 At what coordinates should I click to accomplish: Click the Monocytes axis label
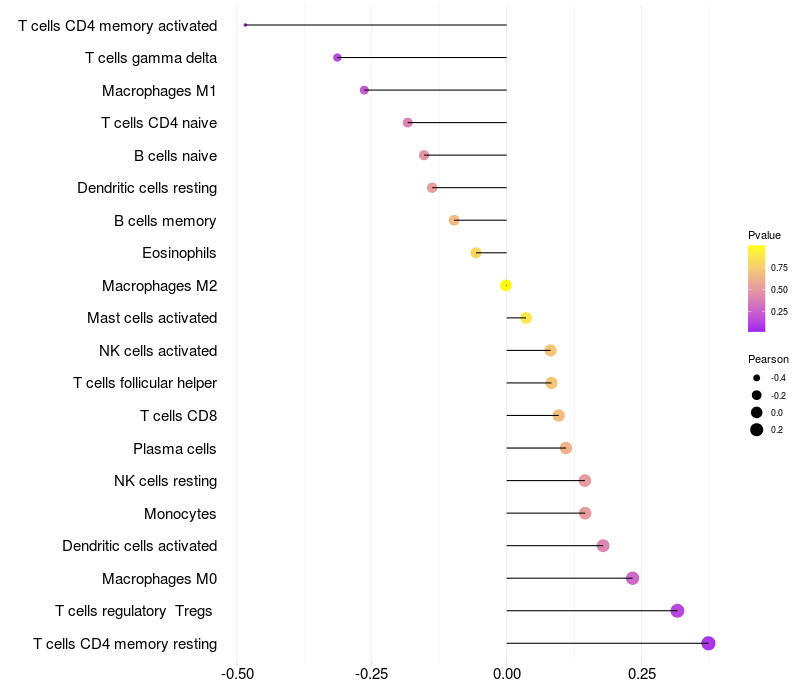180,514
